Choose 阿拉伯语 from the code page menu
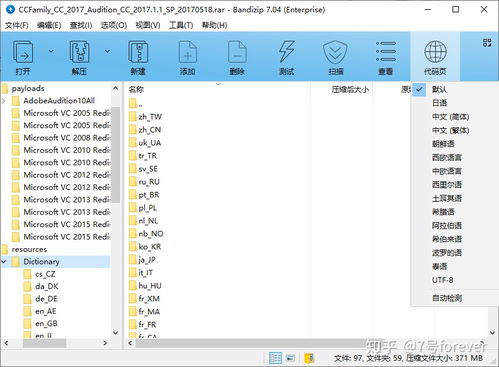Screen dimensions: 499x367 click(x=447, y=226)
